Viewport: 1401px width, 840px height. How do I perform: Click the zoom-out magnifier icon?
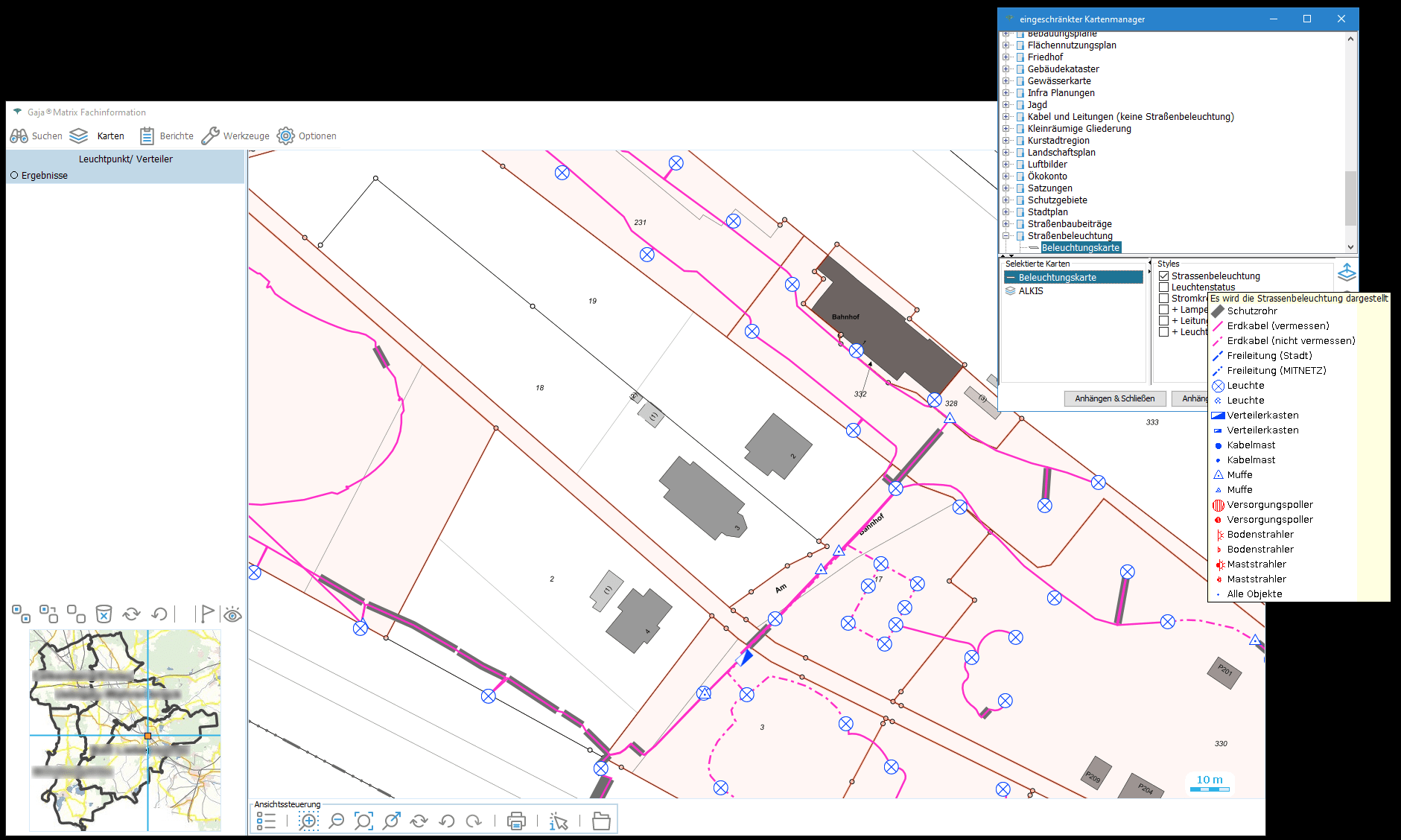[x=337, y=821]
